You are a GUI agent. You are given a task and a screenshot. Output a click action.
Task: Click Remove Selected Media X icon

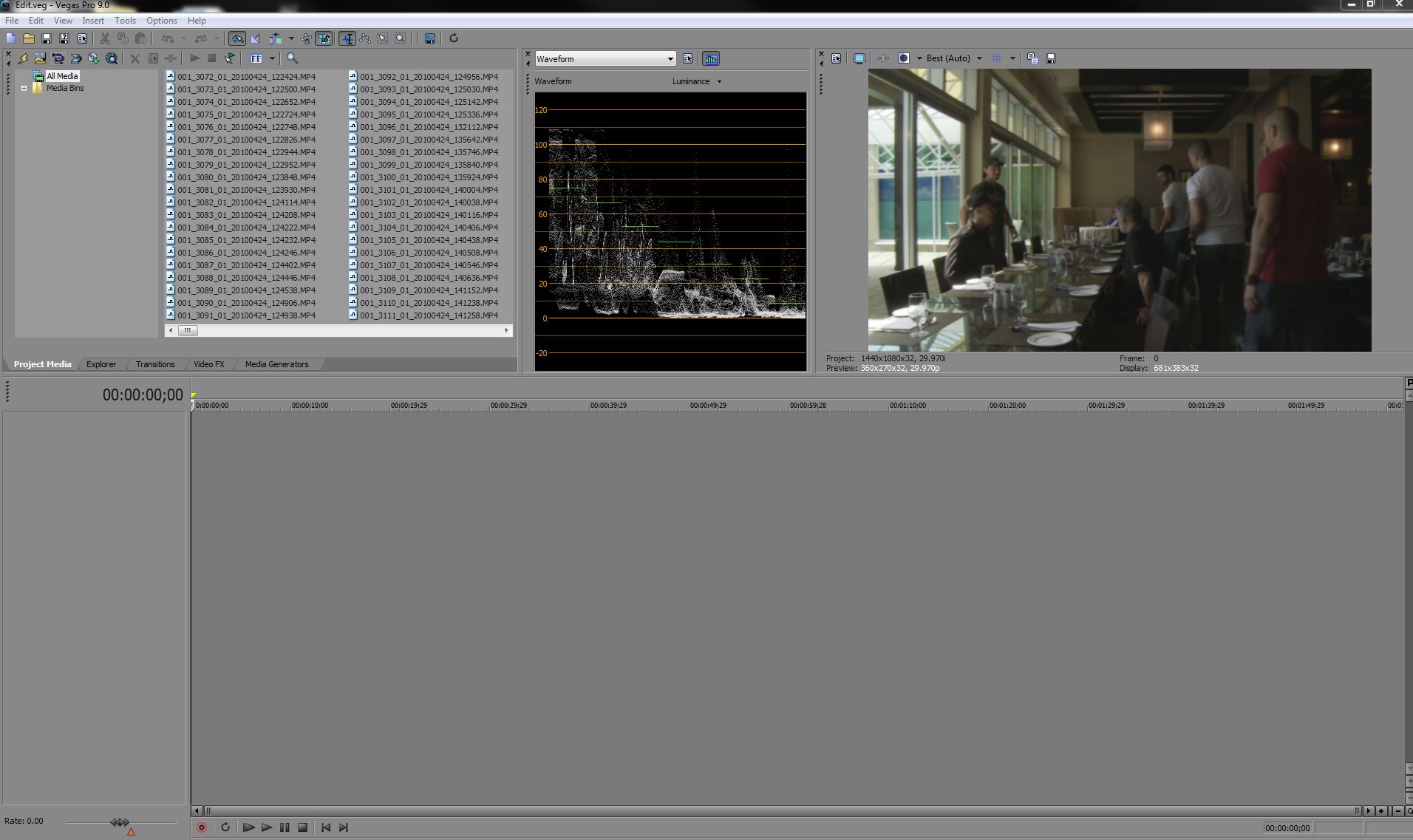pyautogui.click(x=135, y=58)
